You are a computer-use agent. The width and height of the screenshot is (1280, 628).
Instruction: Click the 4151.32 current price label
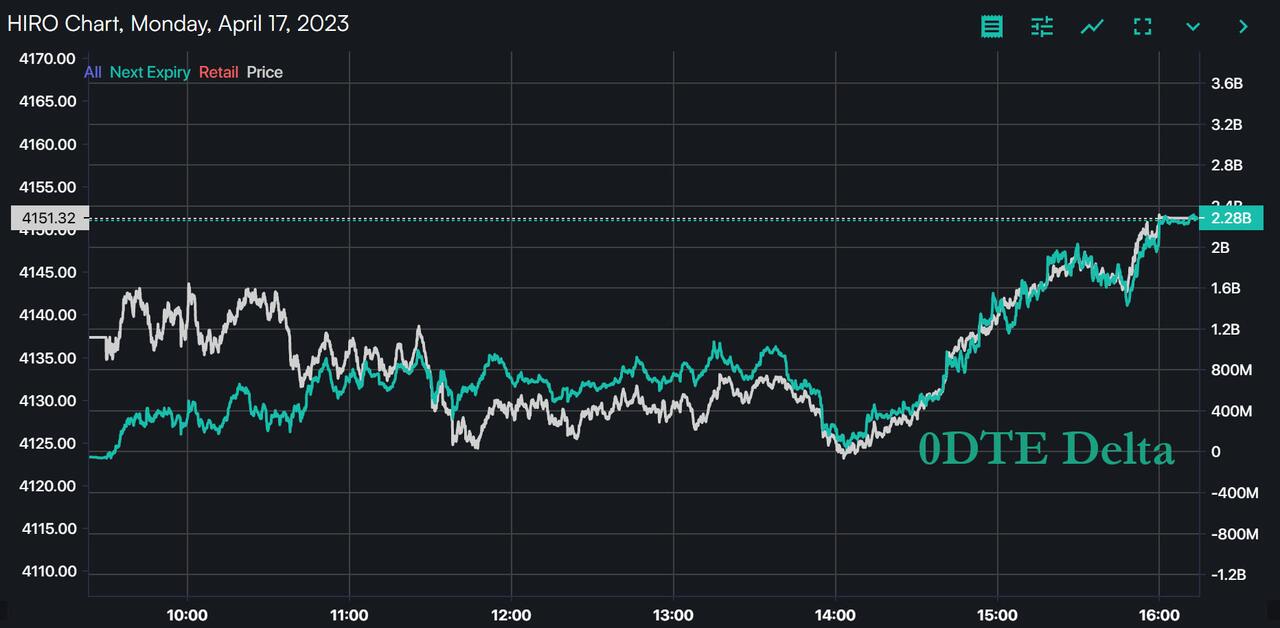pyautogui.click(x=49, y=218)
